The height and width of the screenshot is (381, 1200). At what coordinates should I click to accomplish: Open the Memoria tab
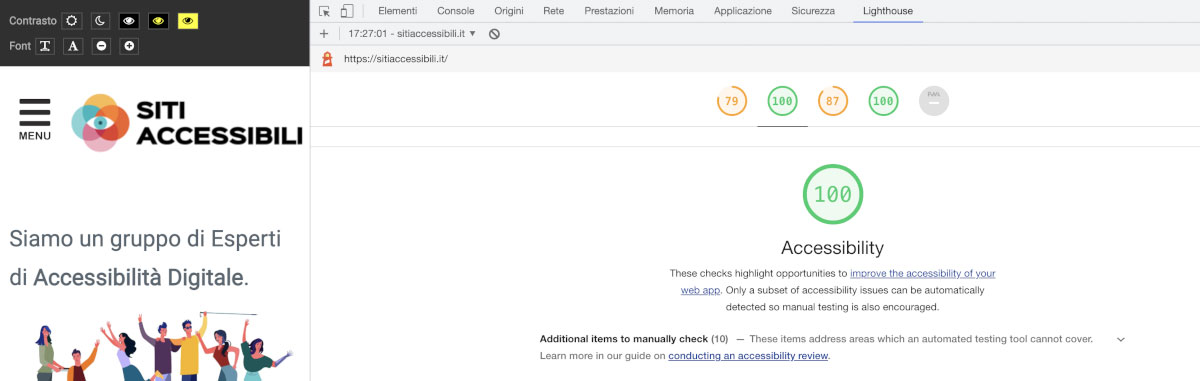pyautogui.click(x=674, y=11)
